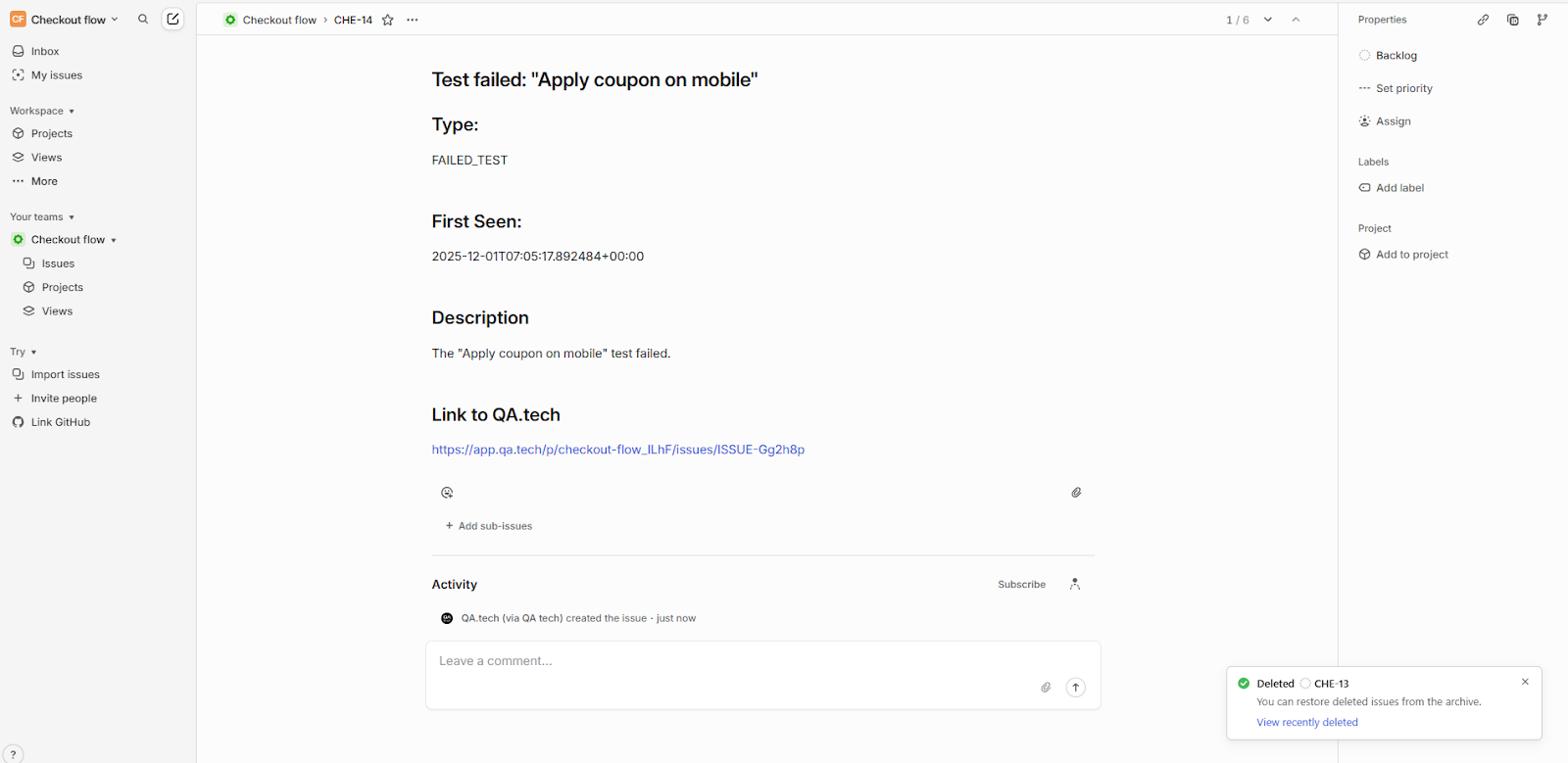The height and width of the screenshot is (763, 1568).
Task: Expand the Checkout flow workspace menu
Action: (69, 20)
